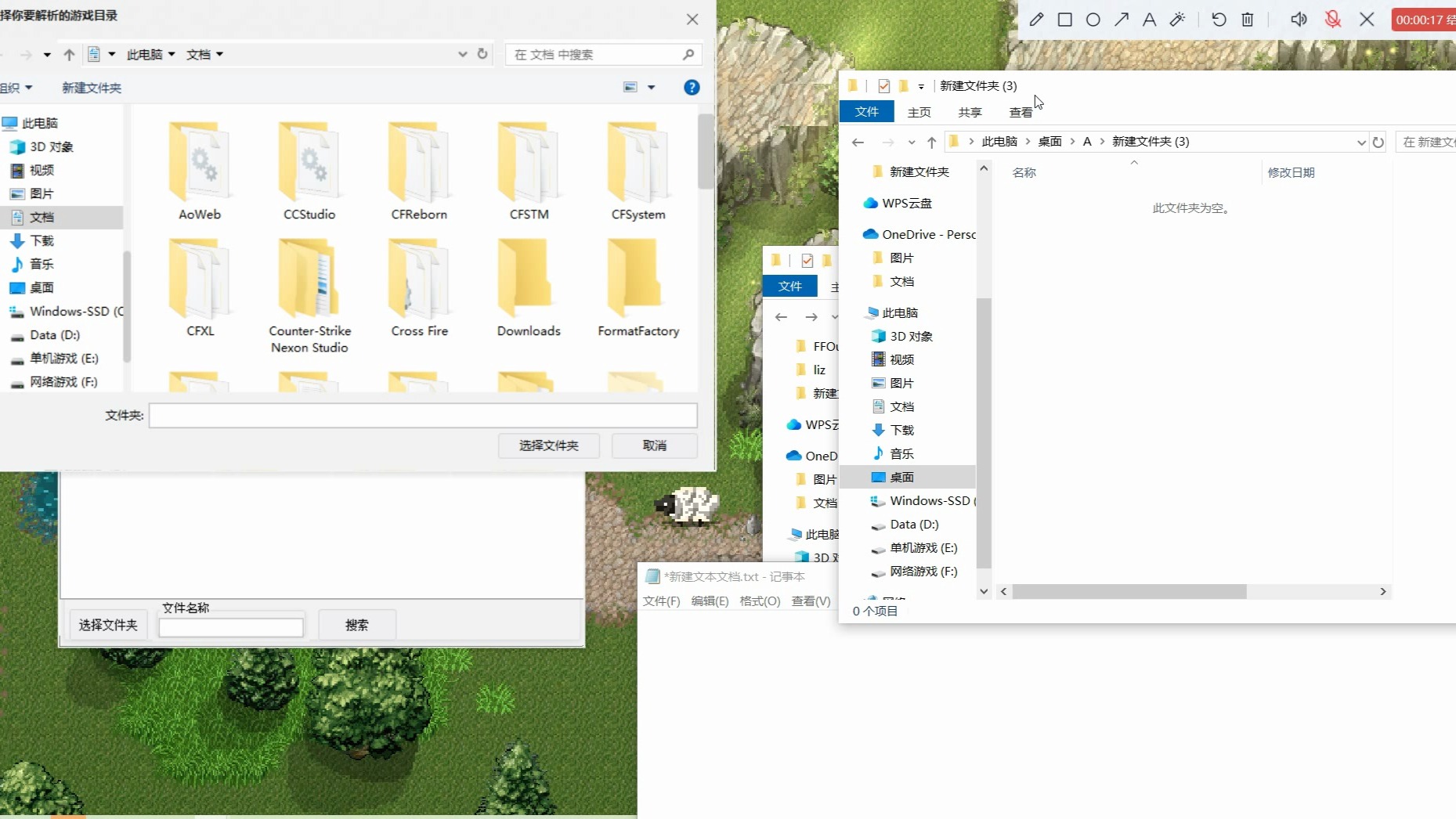Expand 文档 breadcrumb dropdown in dialog
The height and width of the screenshot is (819, 1456).
click(219, 54)
